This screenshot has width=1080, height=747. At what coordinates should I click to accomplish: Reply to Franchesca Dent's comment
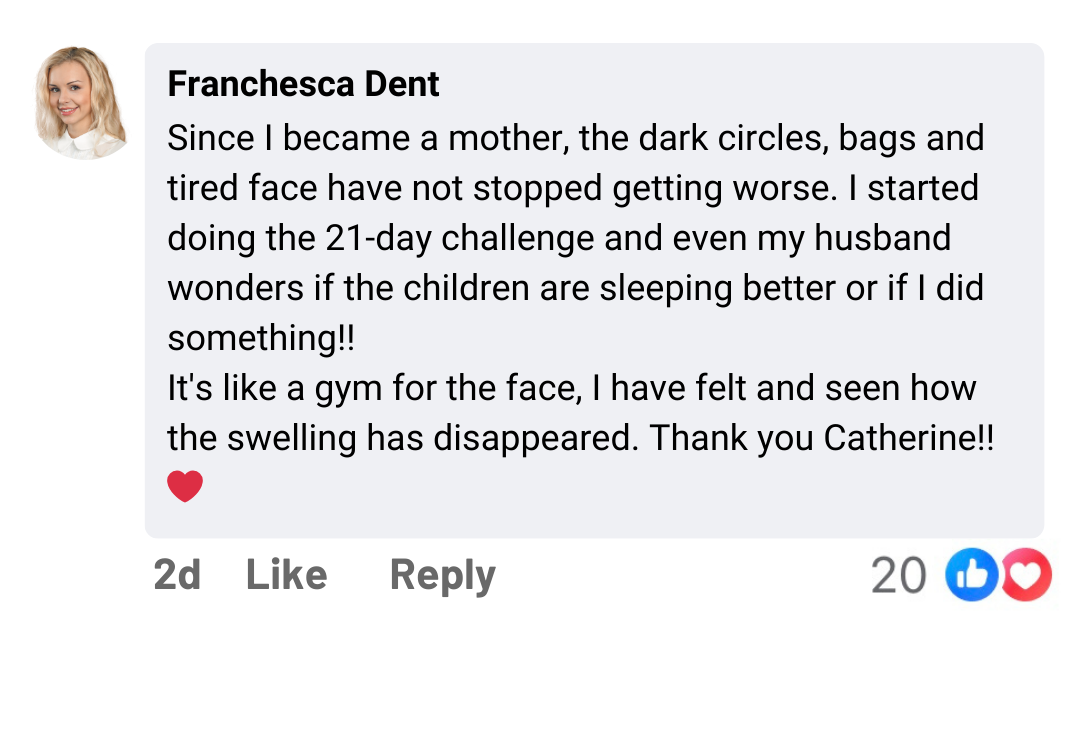pyautogui.click(x=442, y=575)
